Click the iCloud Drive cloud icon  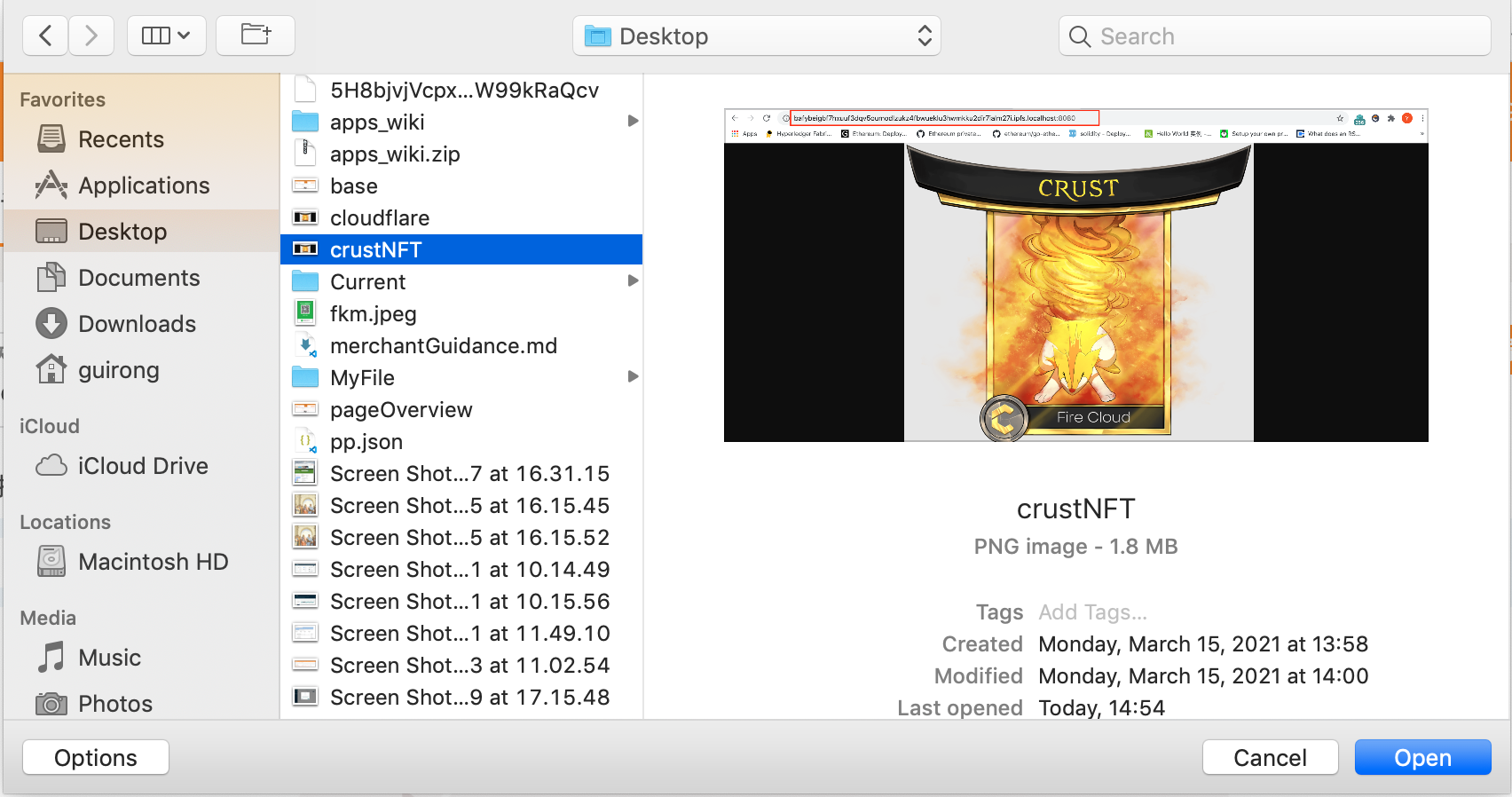click(51, 465)
